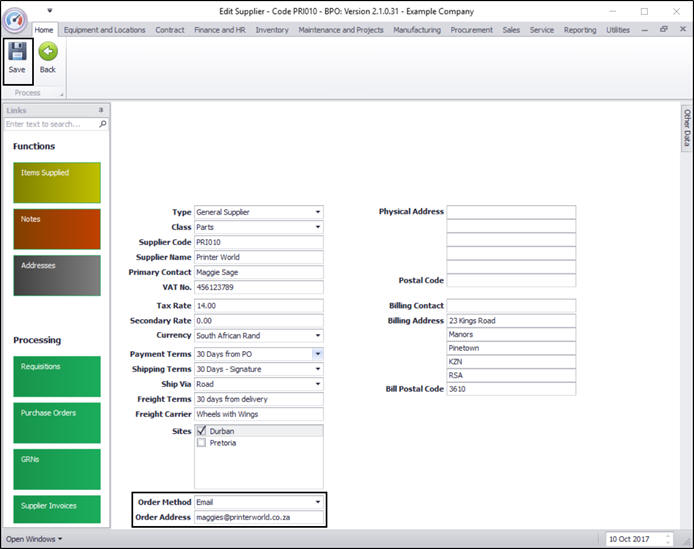Open the Items Supplied tile
Image resolution: width=694 pixels, height=549 pixels.
(57, 183)
